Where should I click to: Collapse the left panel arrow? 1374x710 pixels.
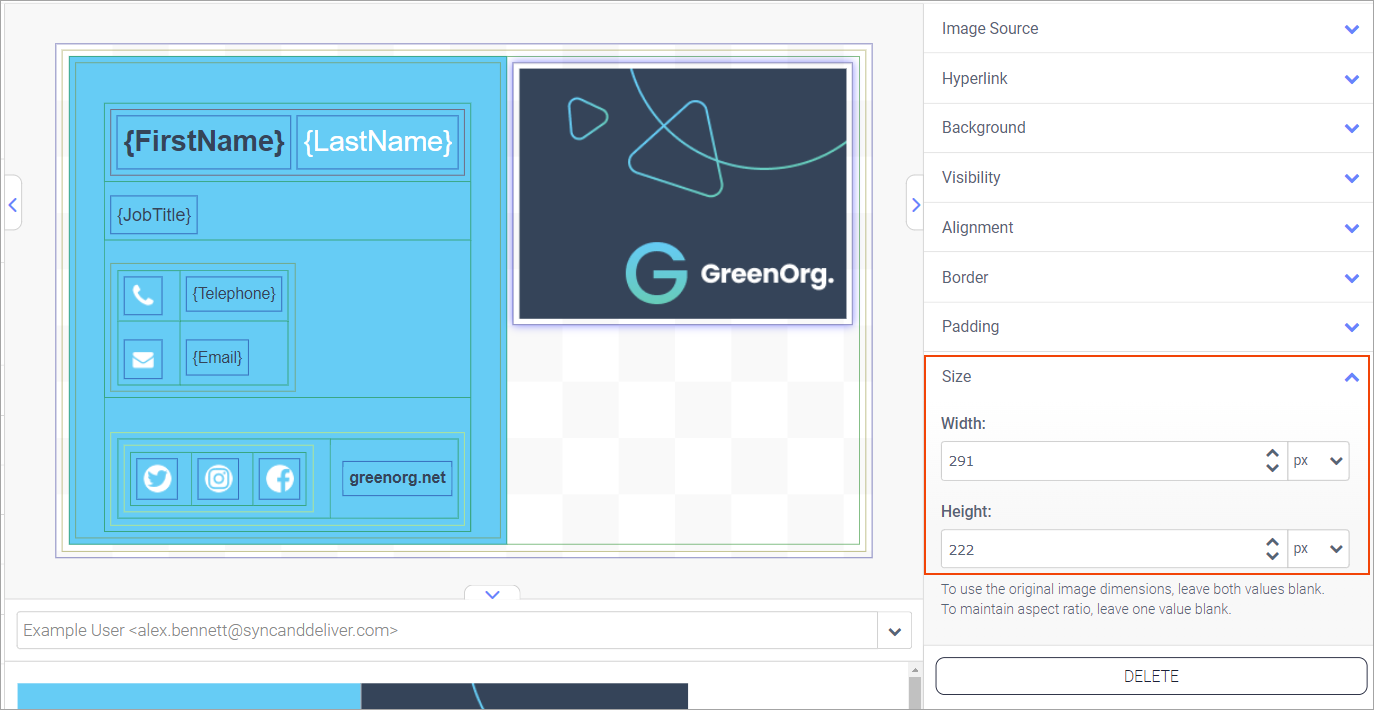pyautogui.click(x=13, y=204)
